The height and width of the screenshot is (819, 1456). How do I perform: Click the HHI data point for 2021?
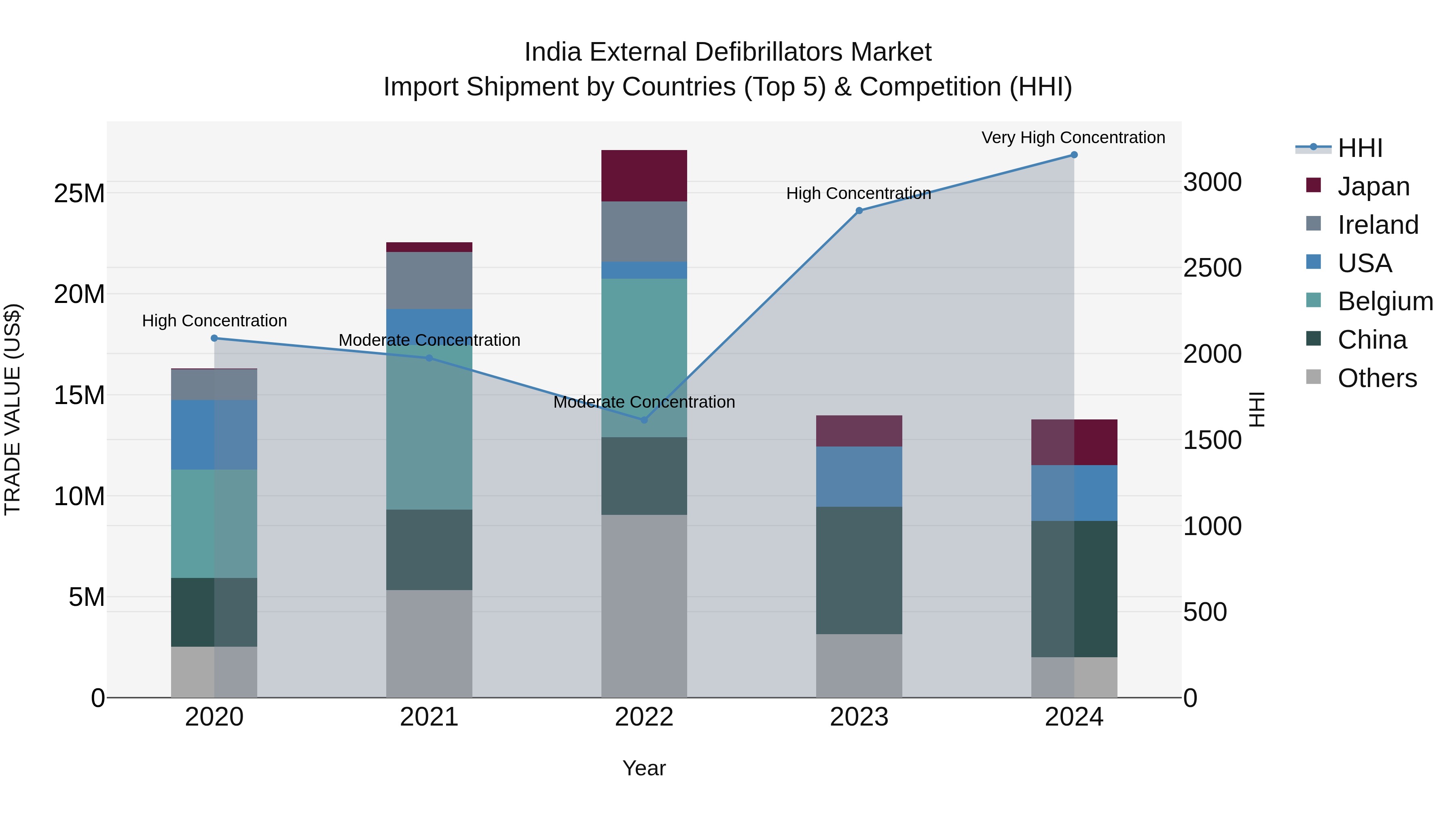pos(429,358)
